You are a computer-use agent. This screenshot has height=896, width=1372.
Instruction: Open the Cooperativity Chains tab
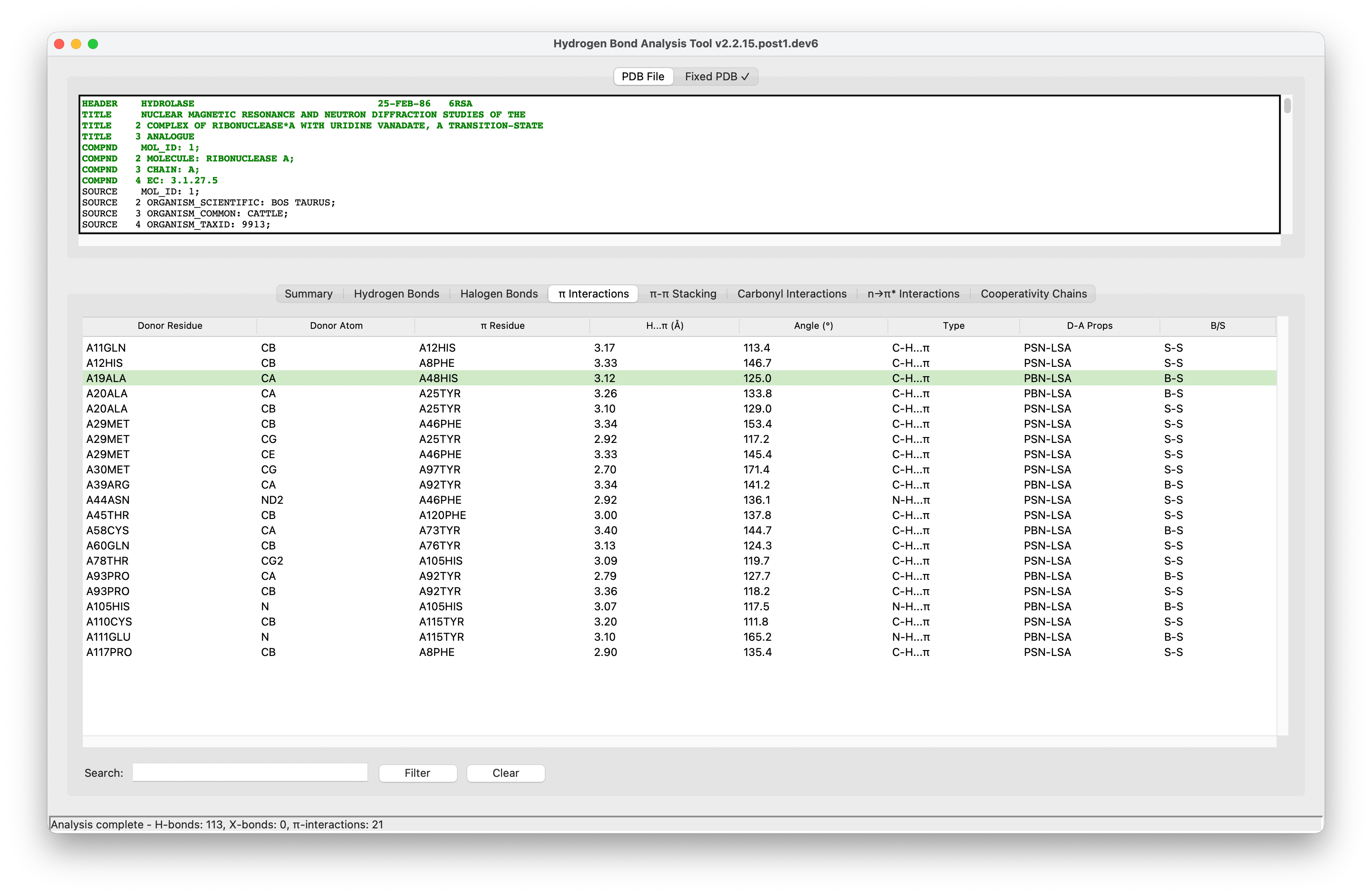click(x=1033, y=294)
